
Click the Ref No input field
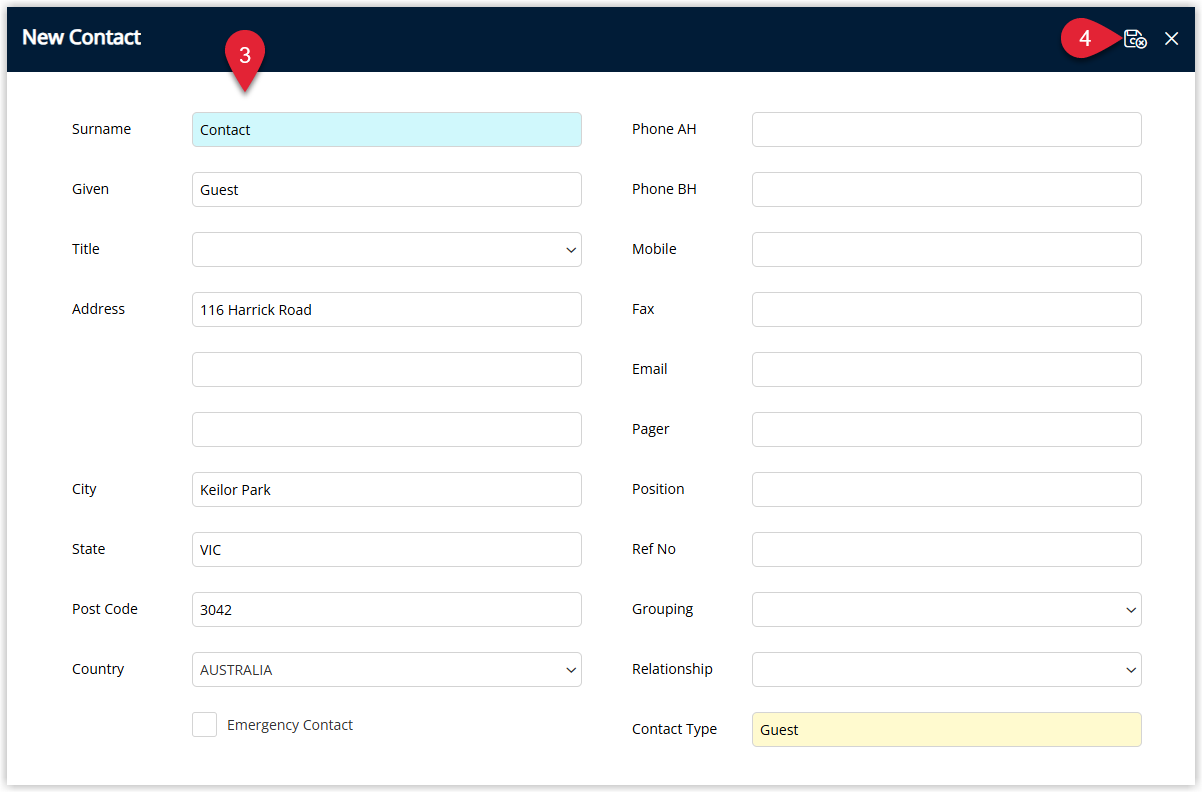pos(947,550)
